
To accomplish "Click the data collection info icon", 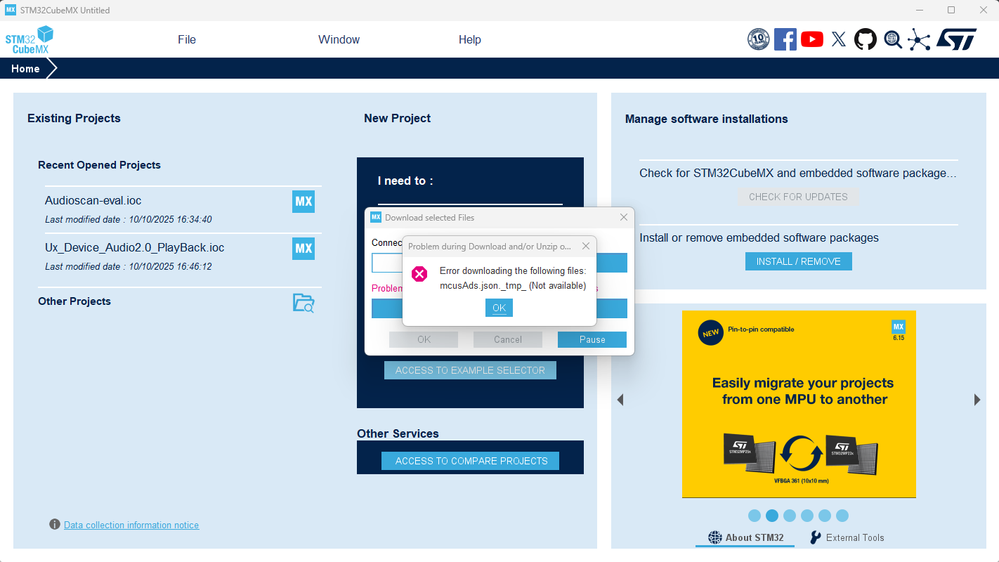I will point(55,524).
